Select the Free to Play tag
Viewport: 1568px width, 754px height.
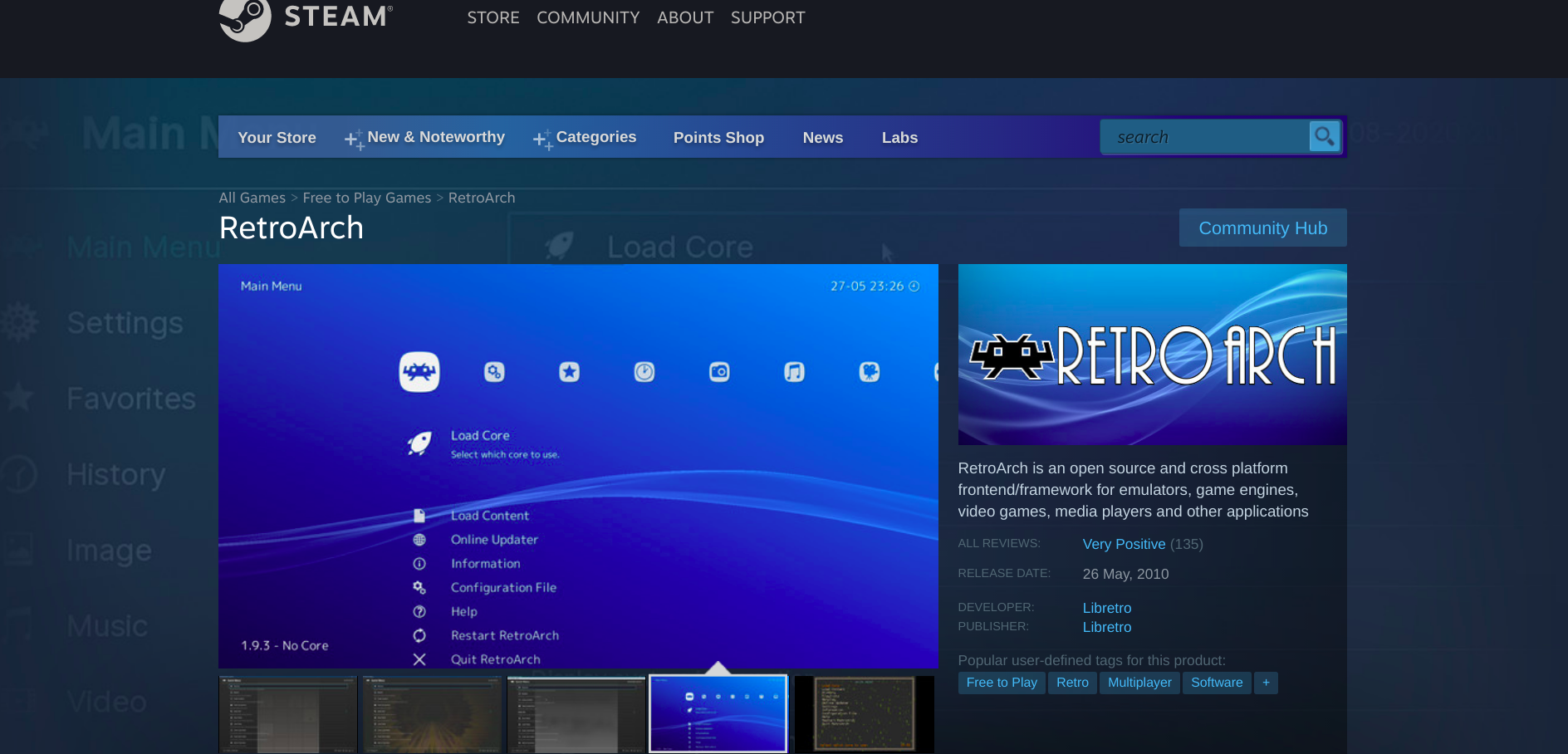[1002, 683]
